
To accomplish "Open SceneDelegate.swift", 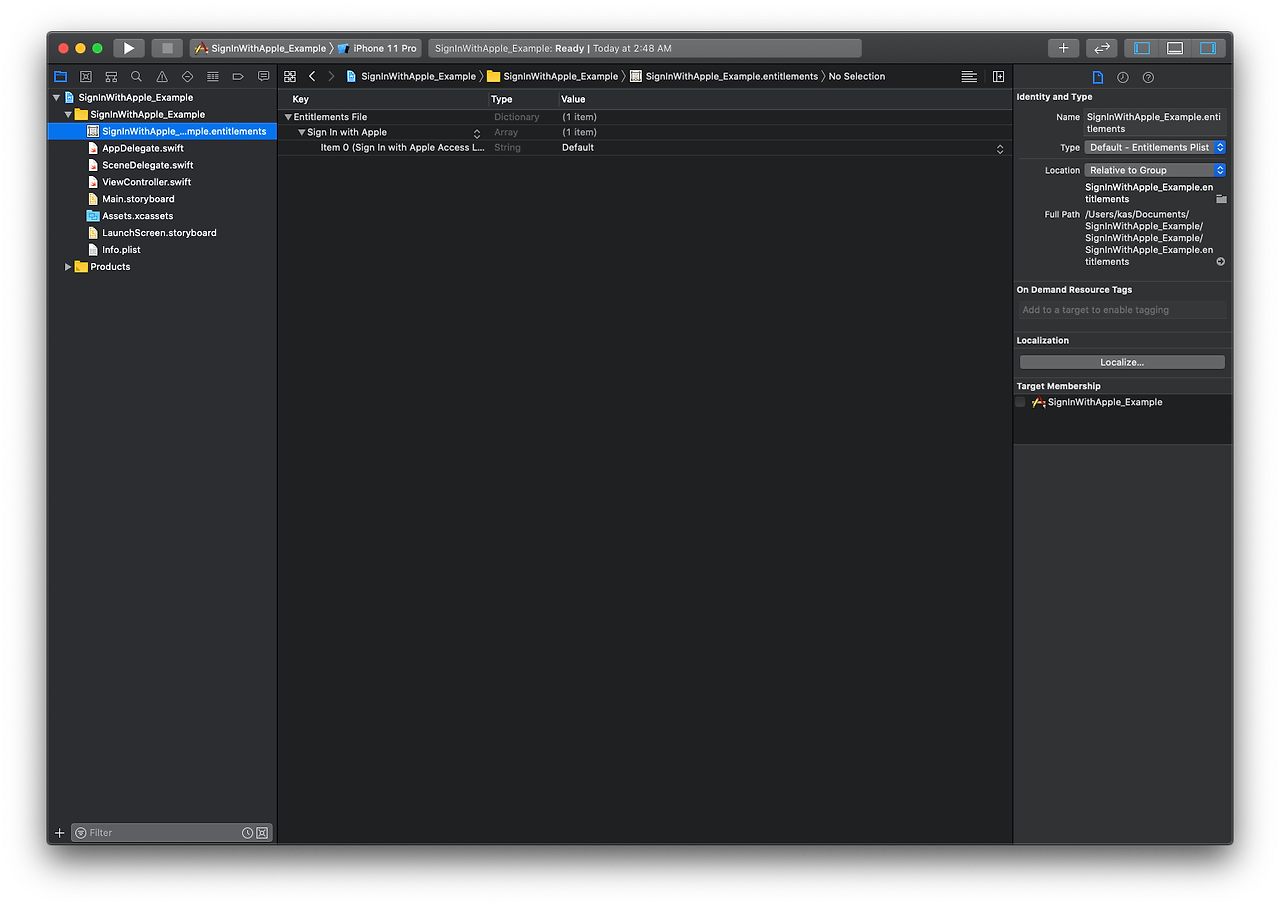I will [148, 166].
